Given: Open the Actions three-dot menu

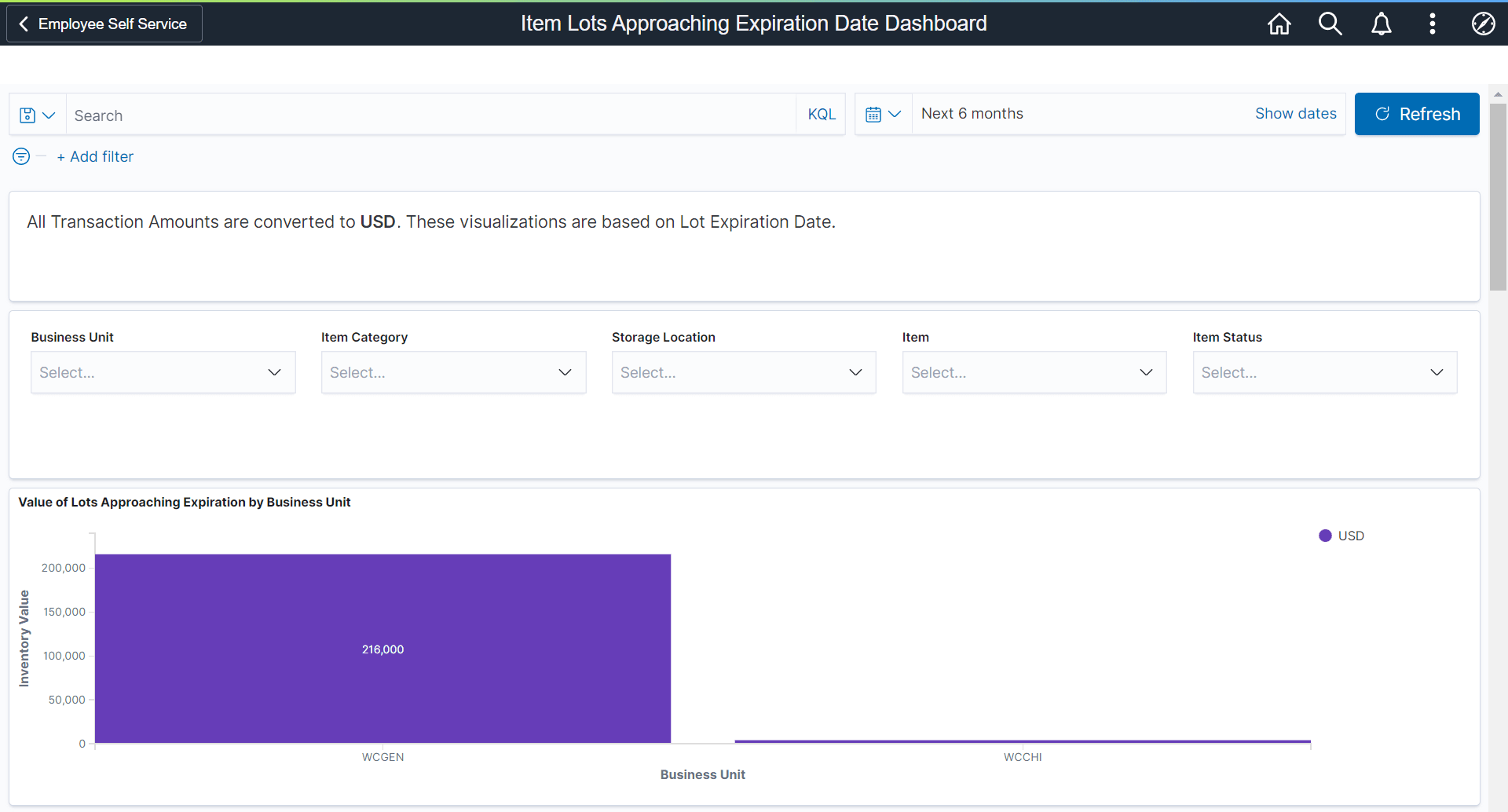Looking at the screenshot, I should click(1432, 24).
